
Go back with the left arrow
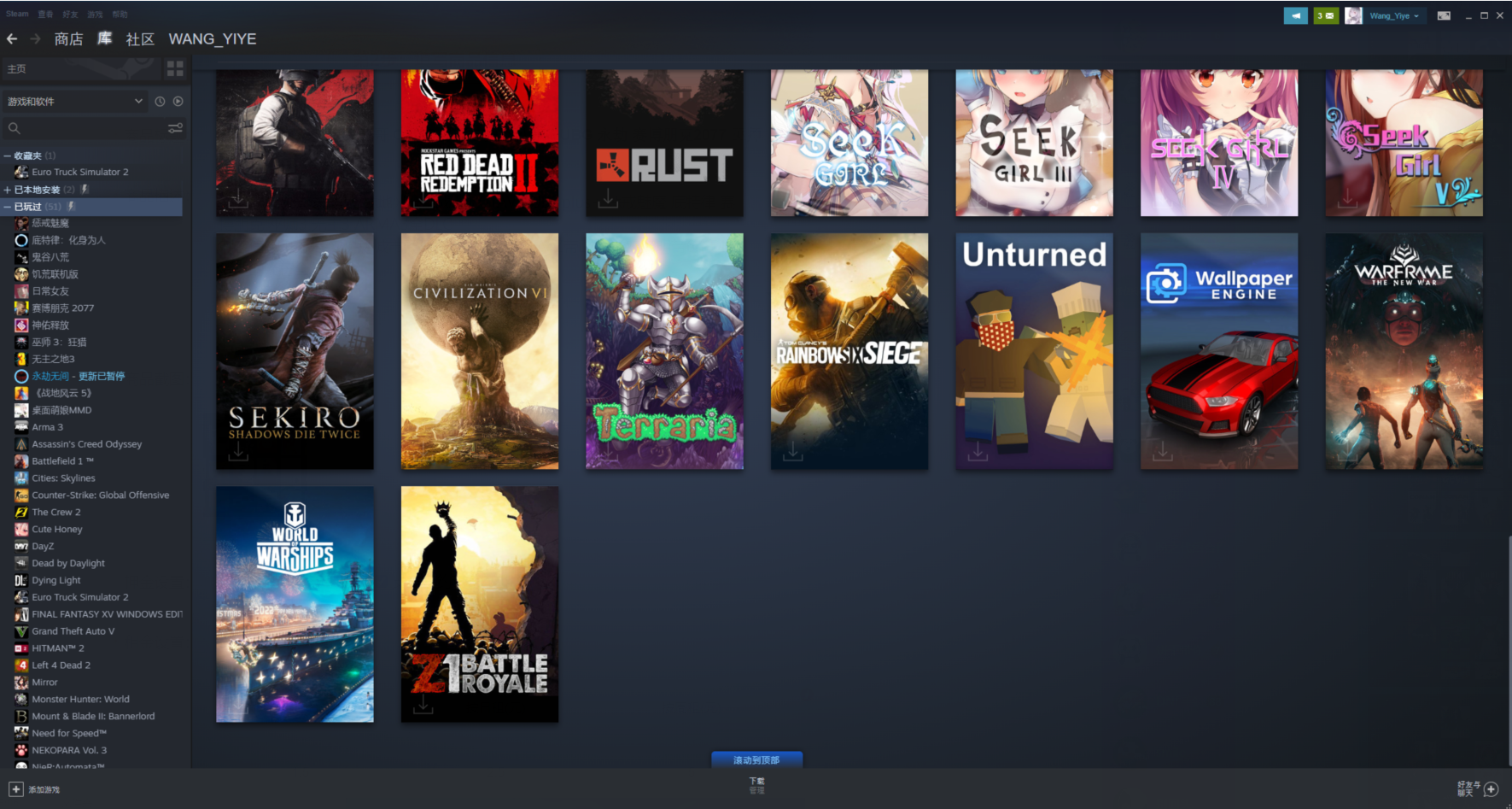click(12, 39)
